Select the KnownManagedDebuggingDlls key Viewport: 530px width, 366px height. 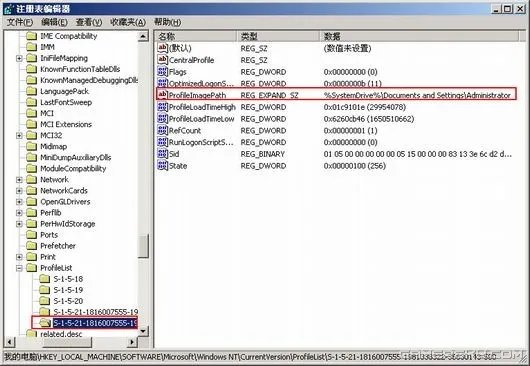tap(89, 80)
